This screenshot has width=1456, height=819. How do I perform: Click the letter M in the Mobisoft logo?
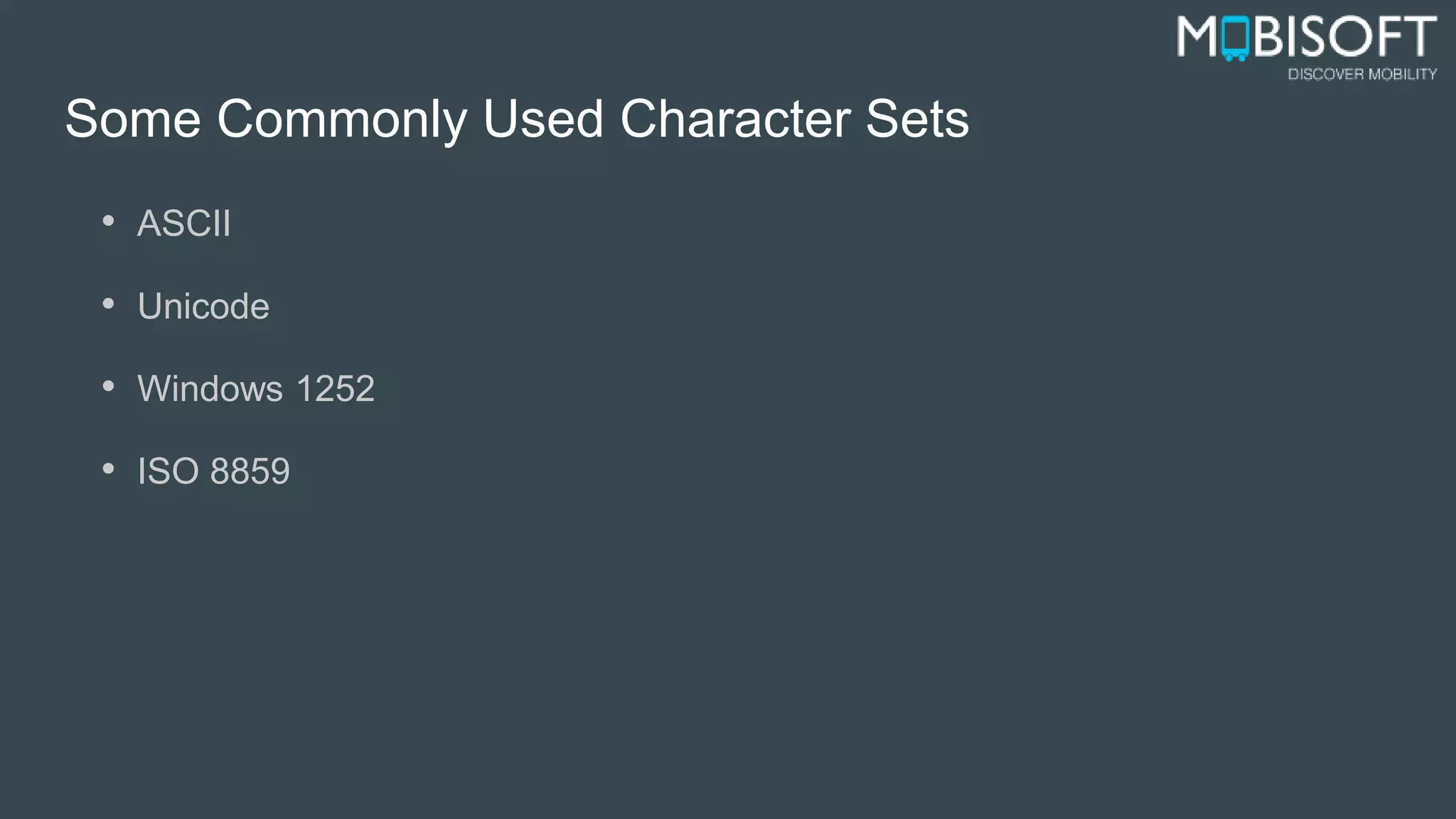(1197, 37)
